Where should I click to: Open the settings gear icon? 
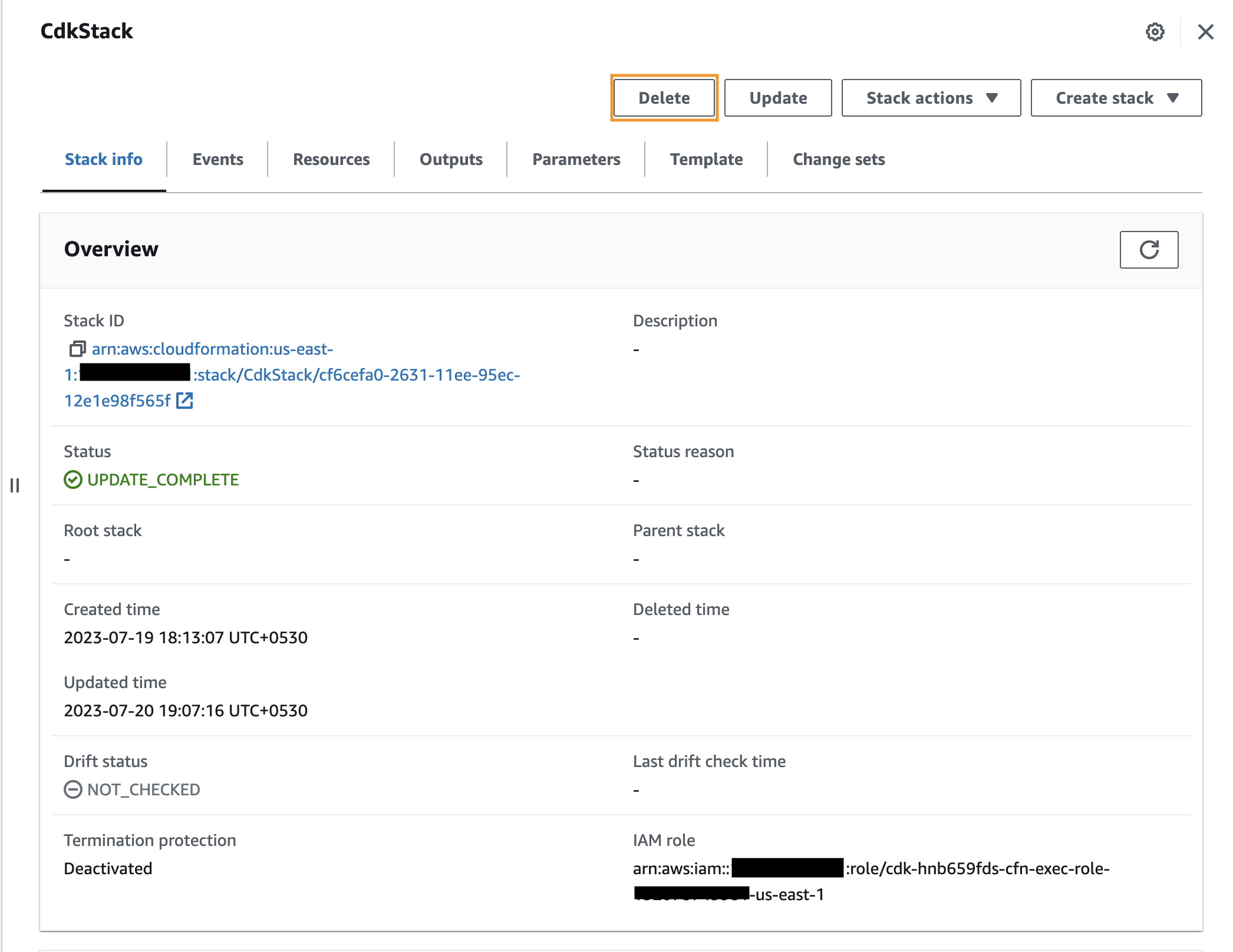(1155, 32)
